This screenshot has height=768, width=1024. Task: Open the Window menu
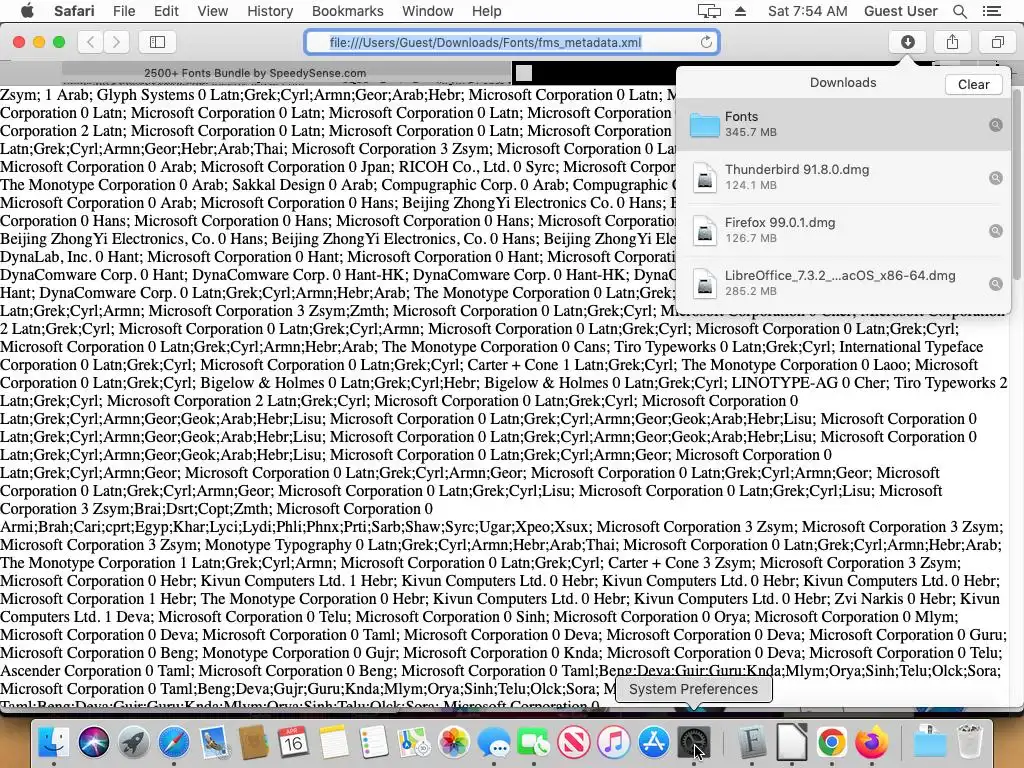pos(428,11)
